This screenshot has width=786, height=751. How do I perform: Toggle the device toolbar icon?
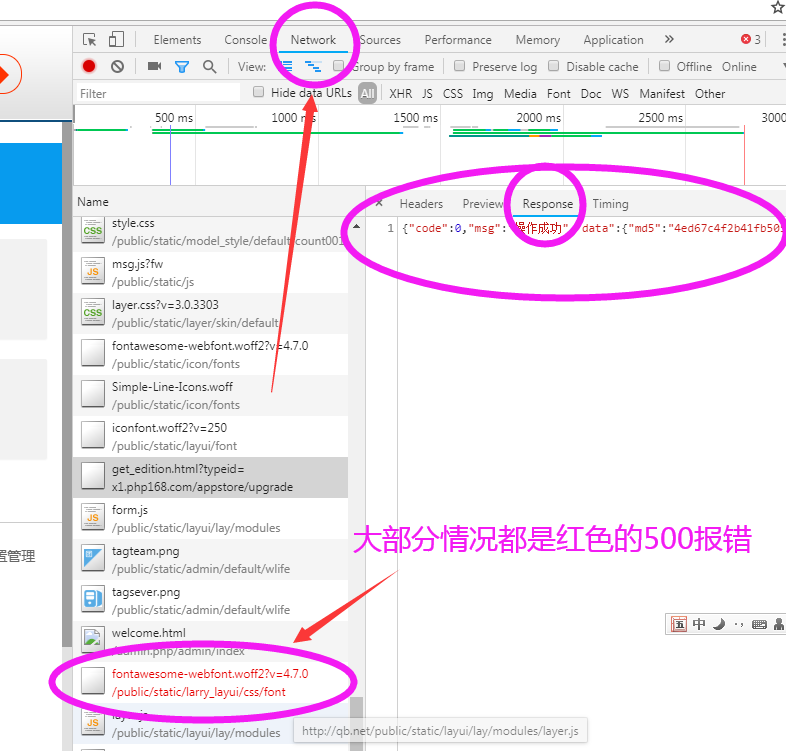coord(116,40)
